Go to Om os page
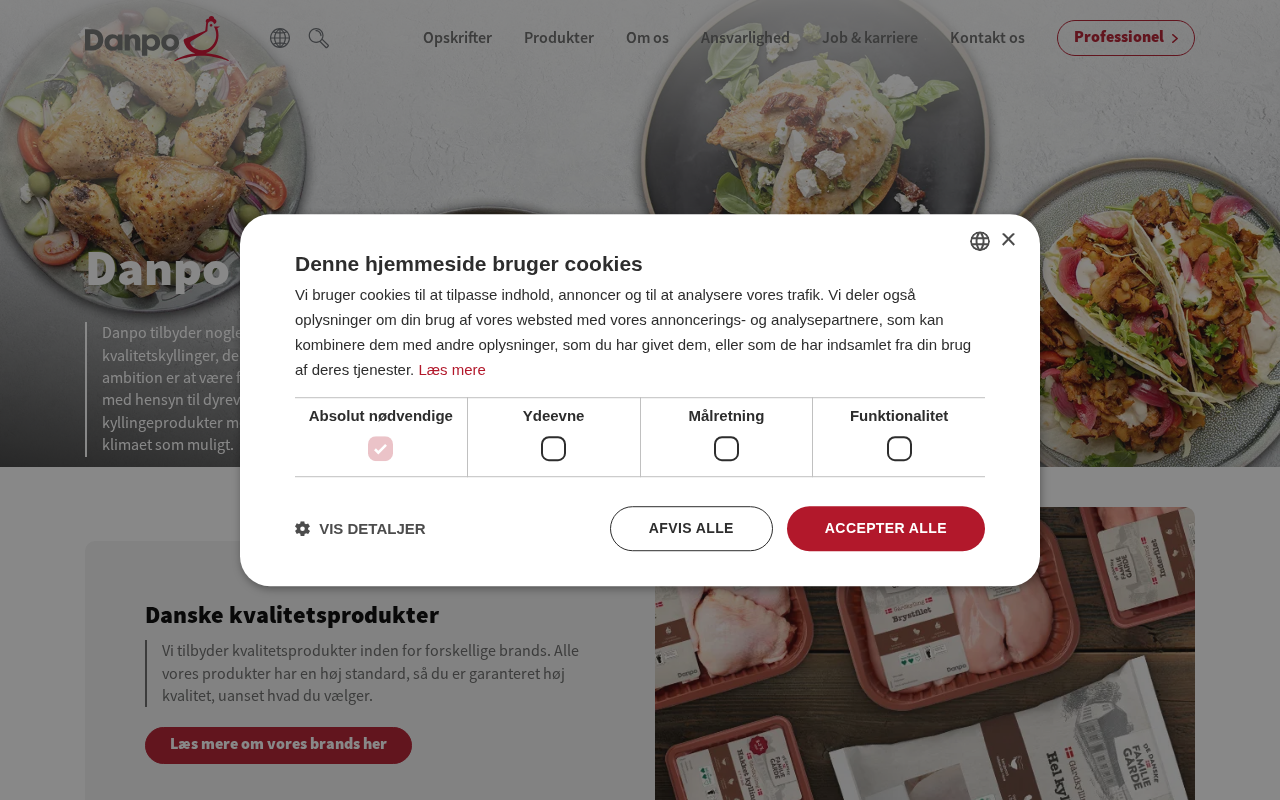Image resolution: width=1280 pixels, height=800 pixels. pyautogui.click(x=647, y=38)
